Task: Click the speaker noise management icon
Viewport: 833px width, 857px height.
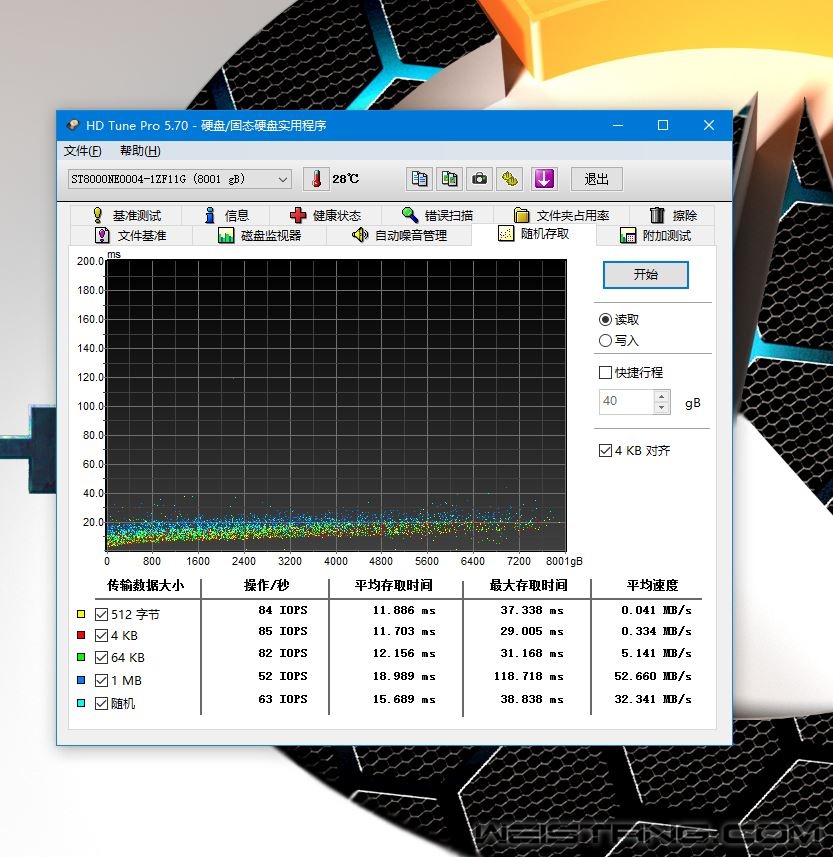Action: pos(360,235)
